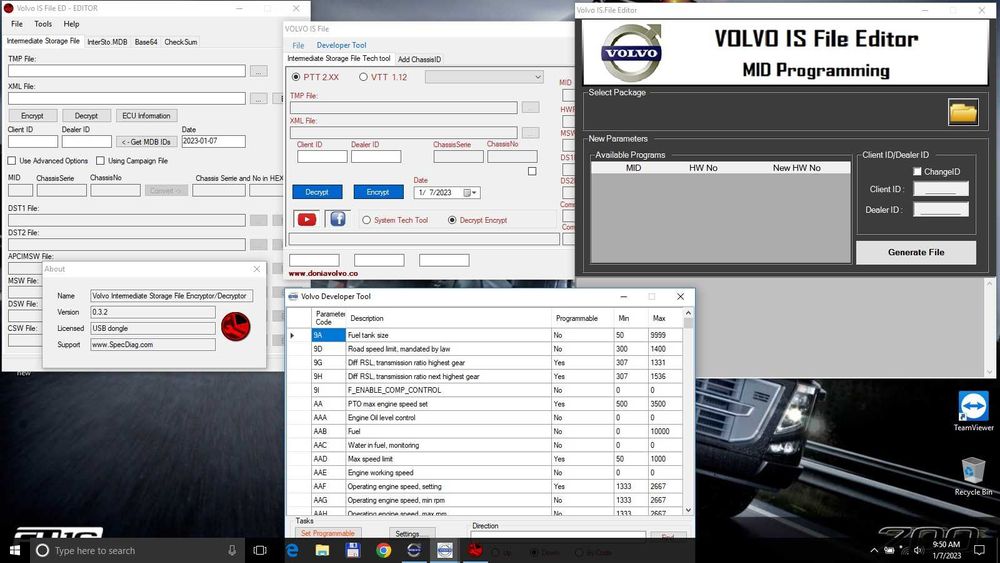Open the notification center icon

click(980, 550)
